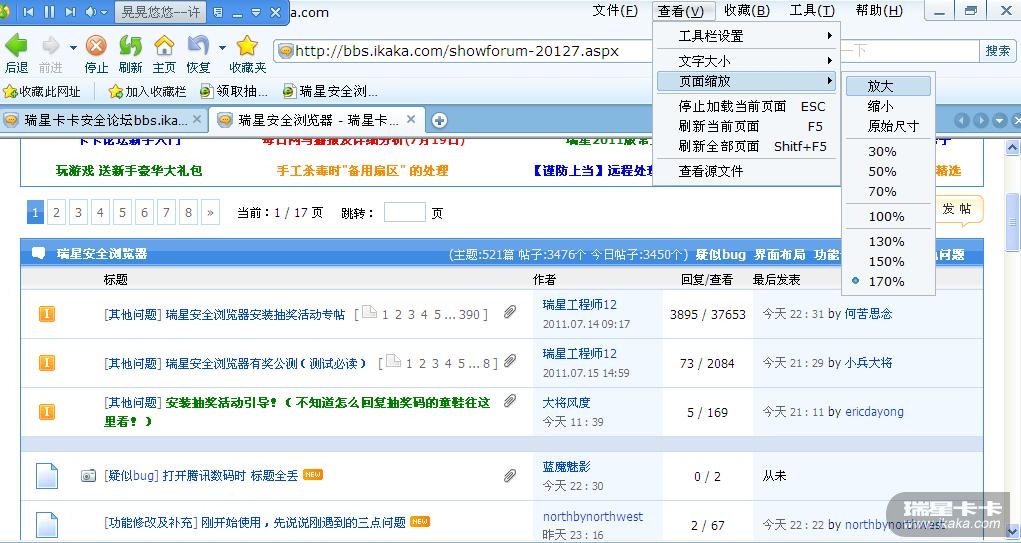1021x543 pixels.
Task: Select 100% zoom level option
Action: coord(886,217)
